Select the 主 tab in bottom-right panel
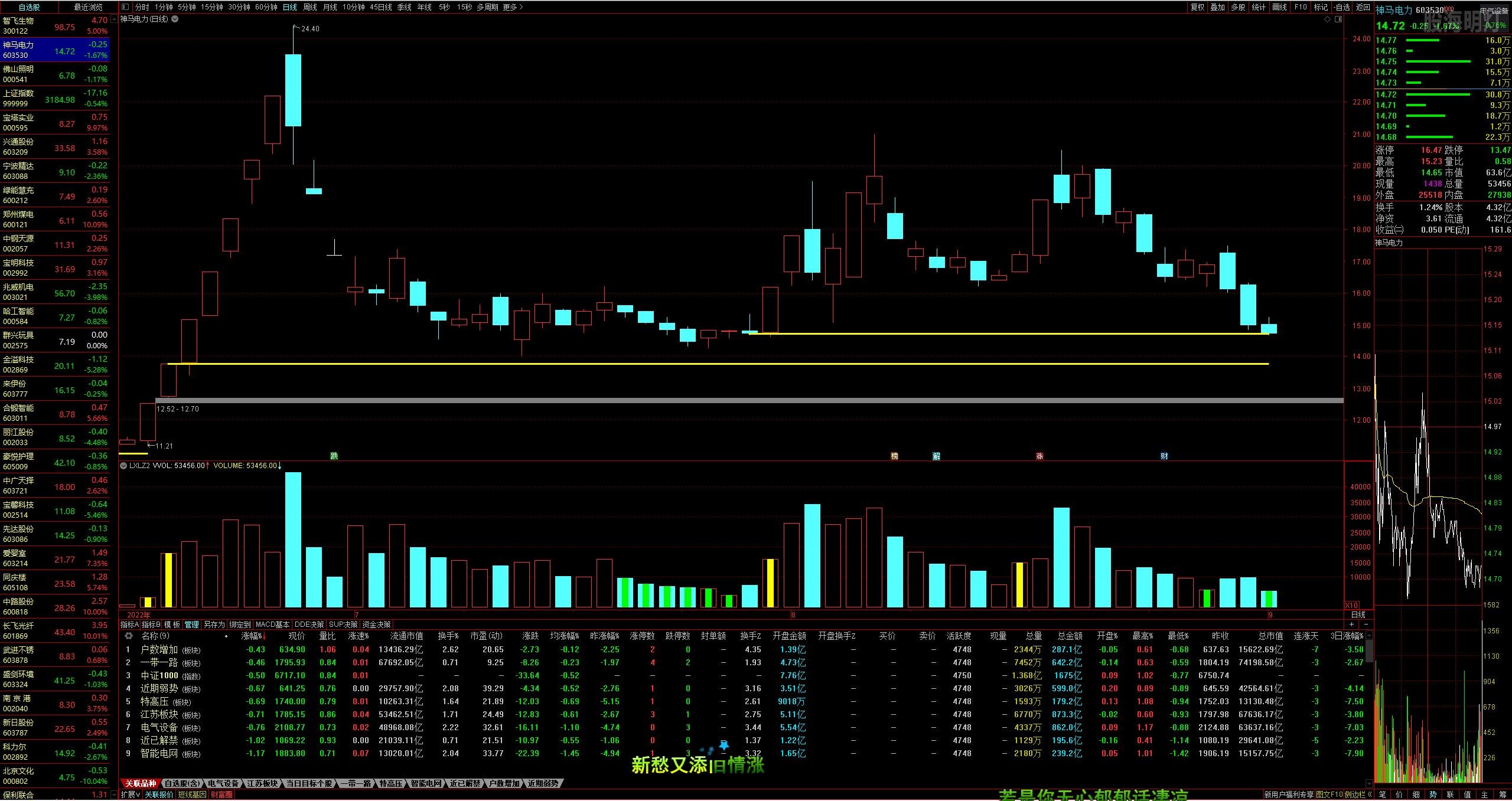 pos(1485,795)
